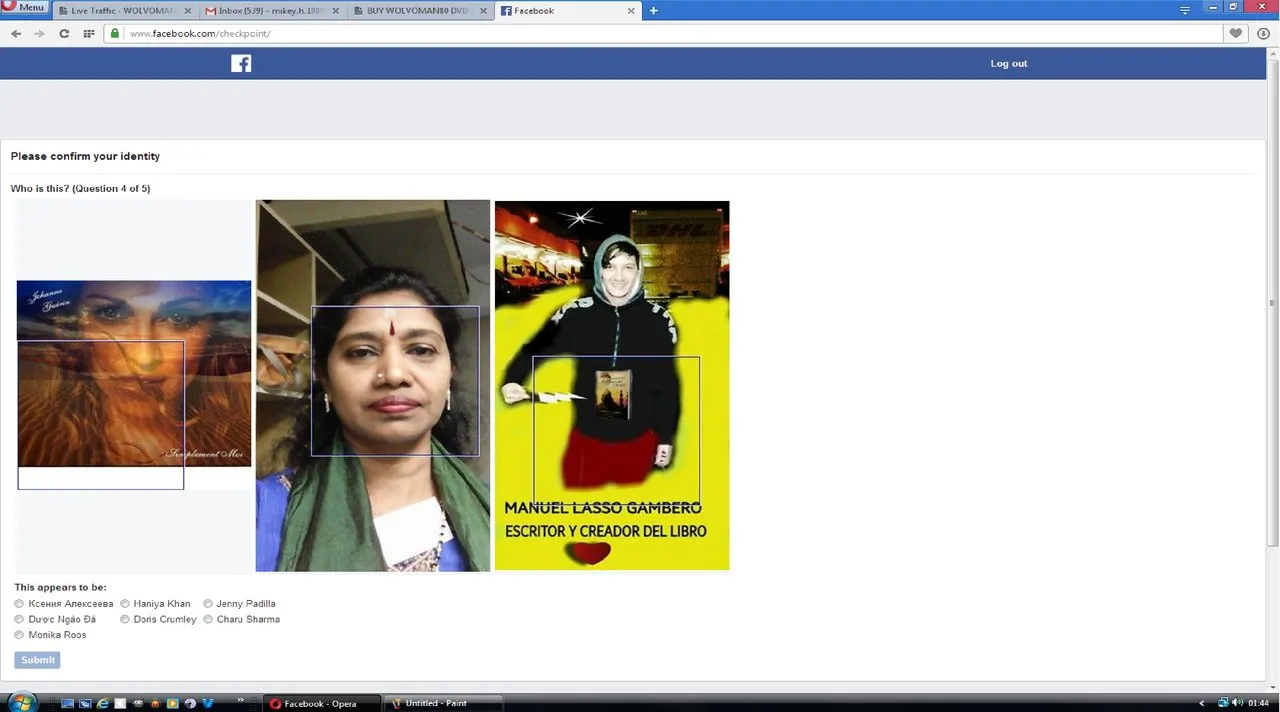The width and height of the screenshot is (1280, 712).
Task: Click the taskbar clock 01:44
Action: point(1258,703)
